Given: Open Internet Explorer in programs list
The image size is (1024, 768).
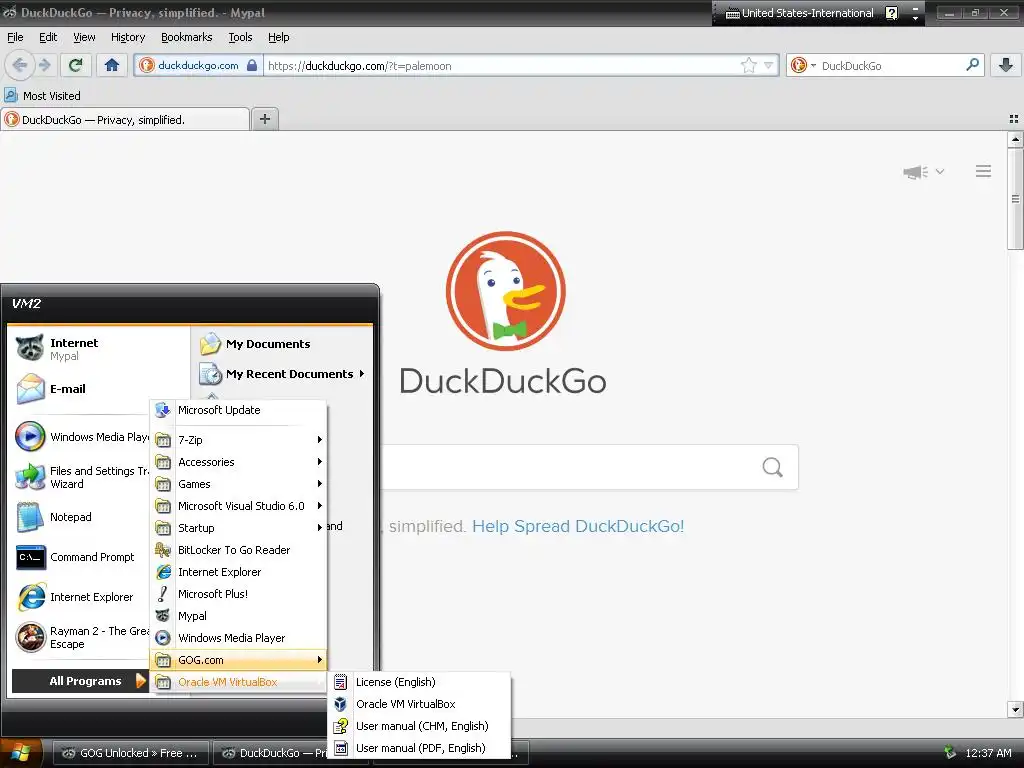Looking at the screenshot, I should [x=238, y=572].
